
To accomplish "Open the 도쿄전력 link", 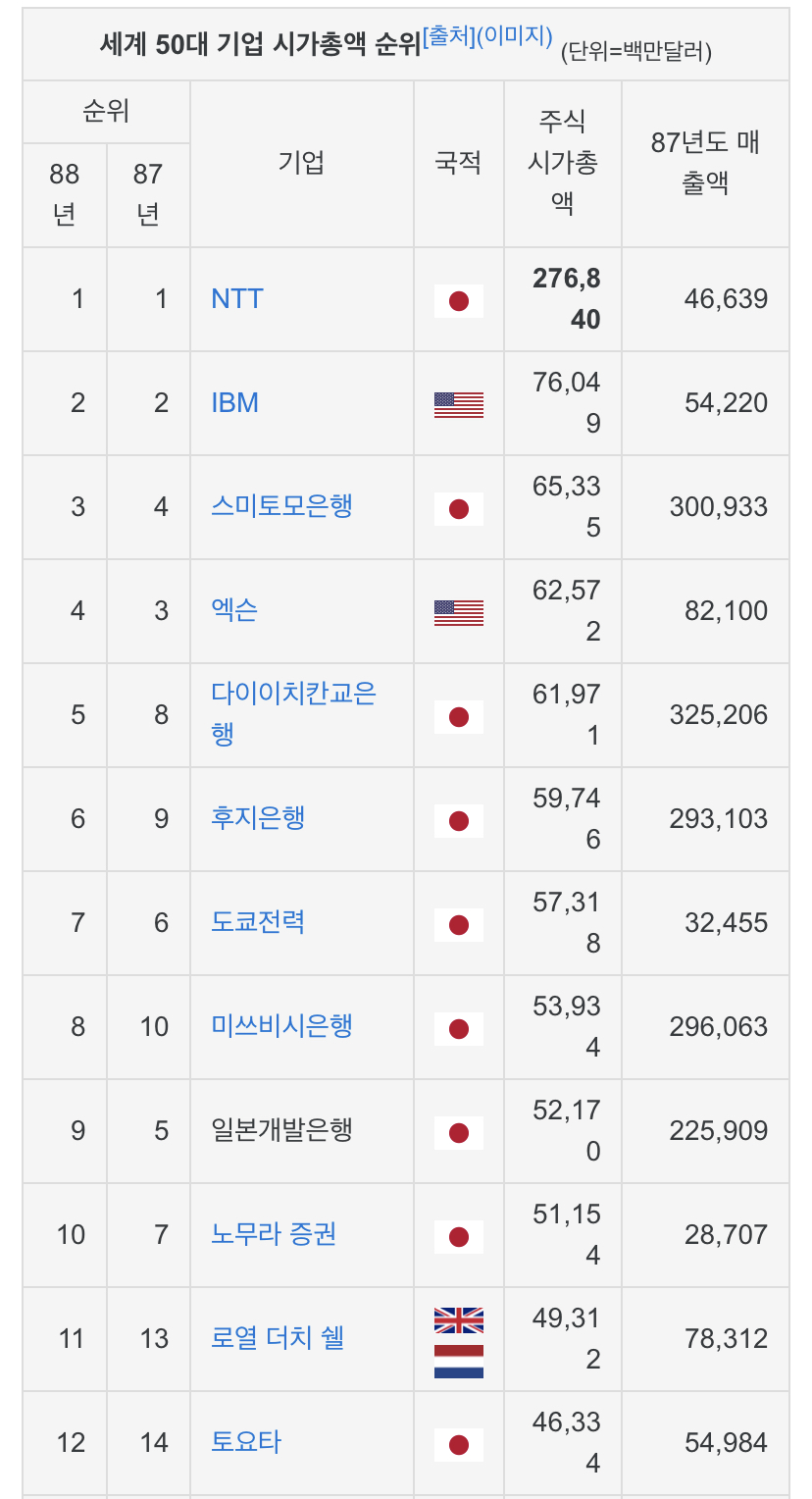I will [258, 922].
